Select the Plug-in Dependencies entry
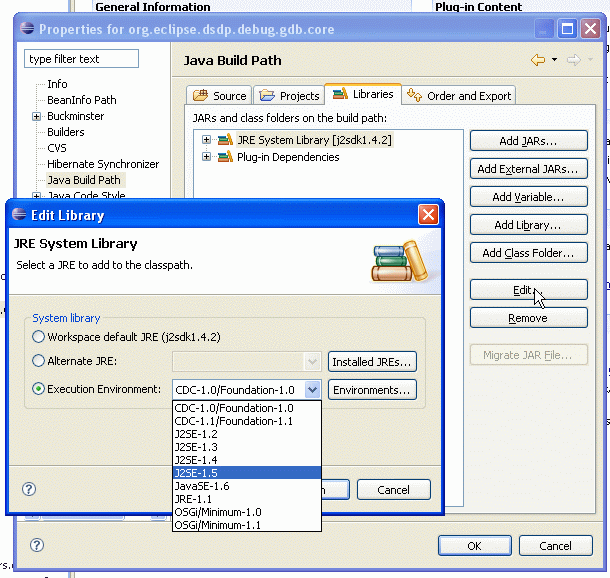 [288, 157]
